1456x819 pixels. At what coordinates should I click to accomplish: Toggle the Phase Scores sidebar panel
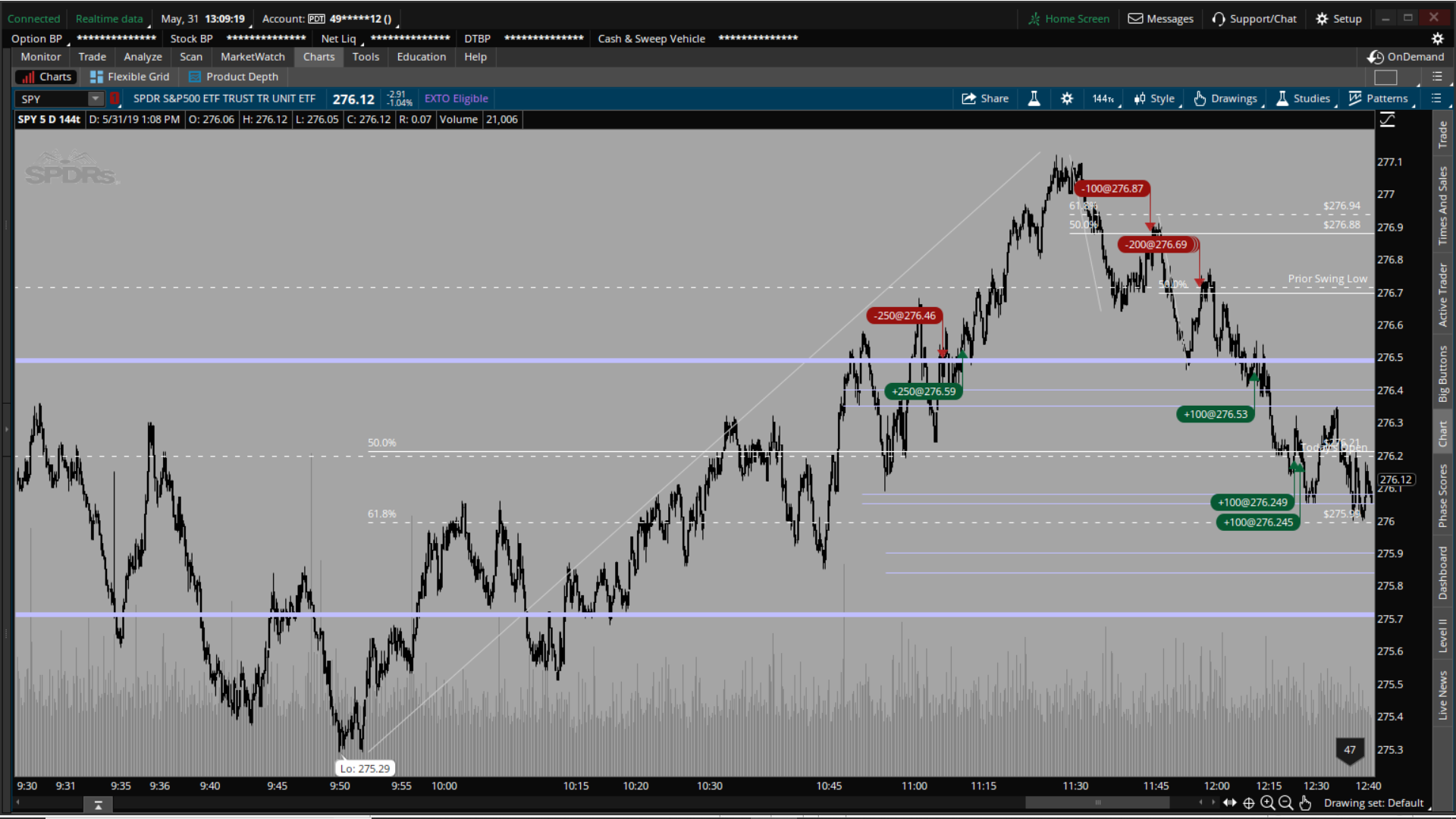pyautogui.click(x=1442, y=496)
